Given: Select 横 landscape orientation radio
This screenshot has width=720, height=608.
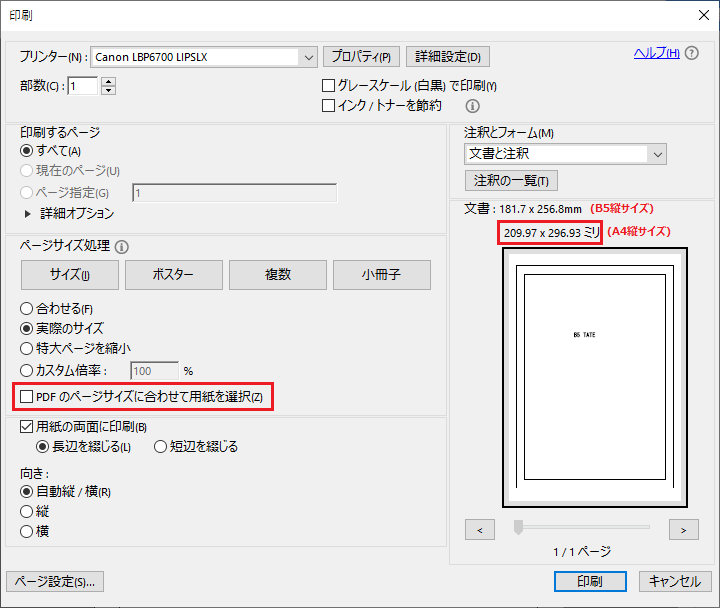Looking at the screenshot, I should (27, 532).
